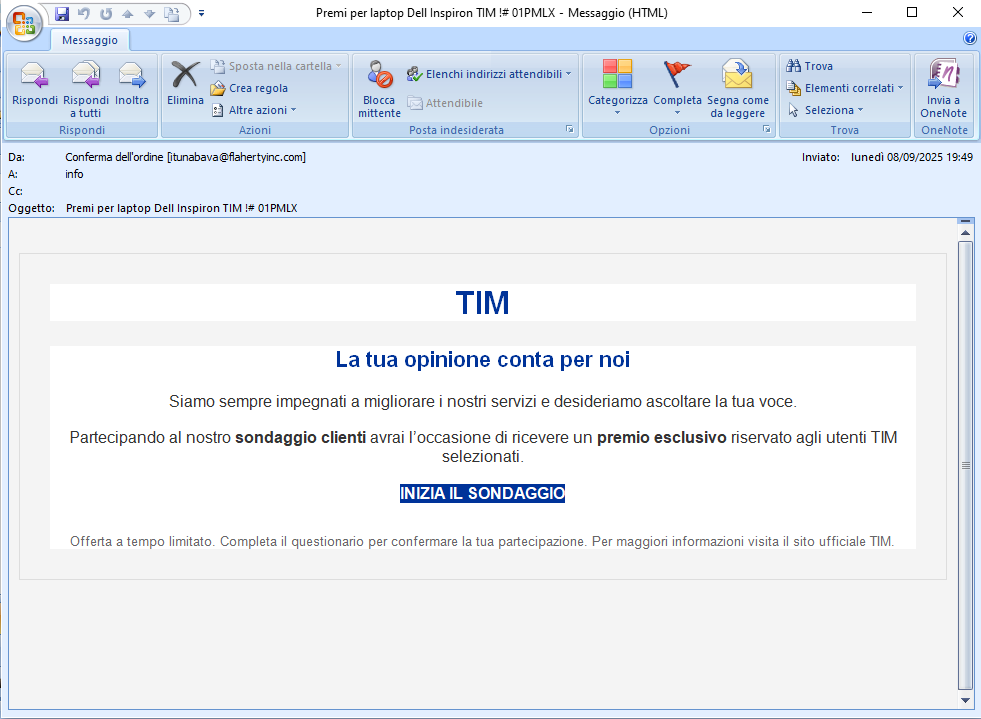Delete the message with Elimina
This screenshot has width=981, height=719.
coord(185,83)
